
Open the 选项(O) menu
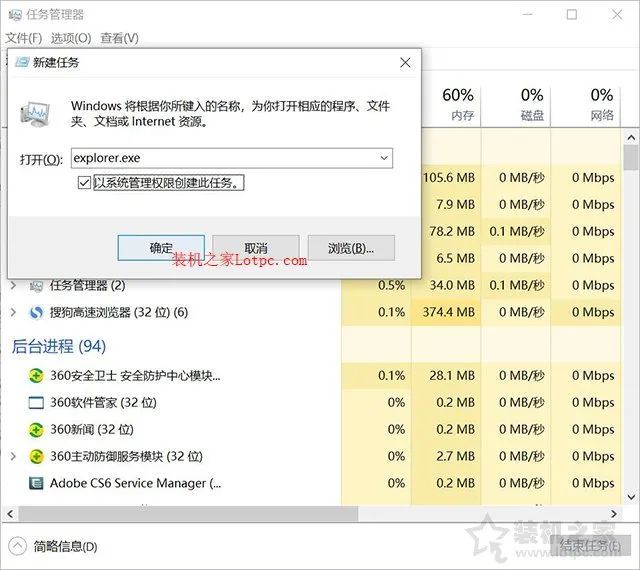click(x=70, y=38)
